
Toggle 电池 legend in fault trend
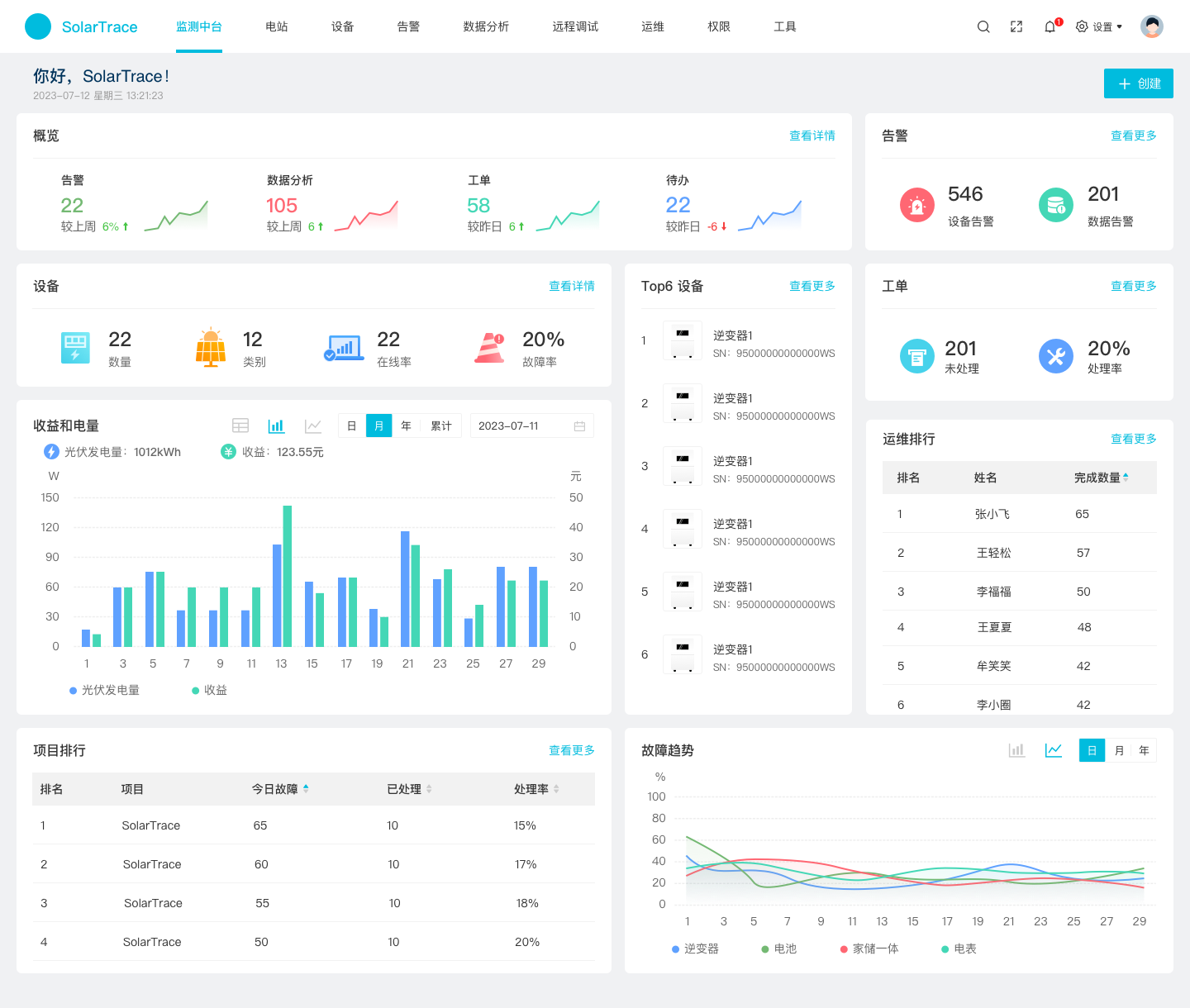778,949
